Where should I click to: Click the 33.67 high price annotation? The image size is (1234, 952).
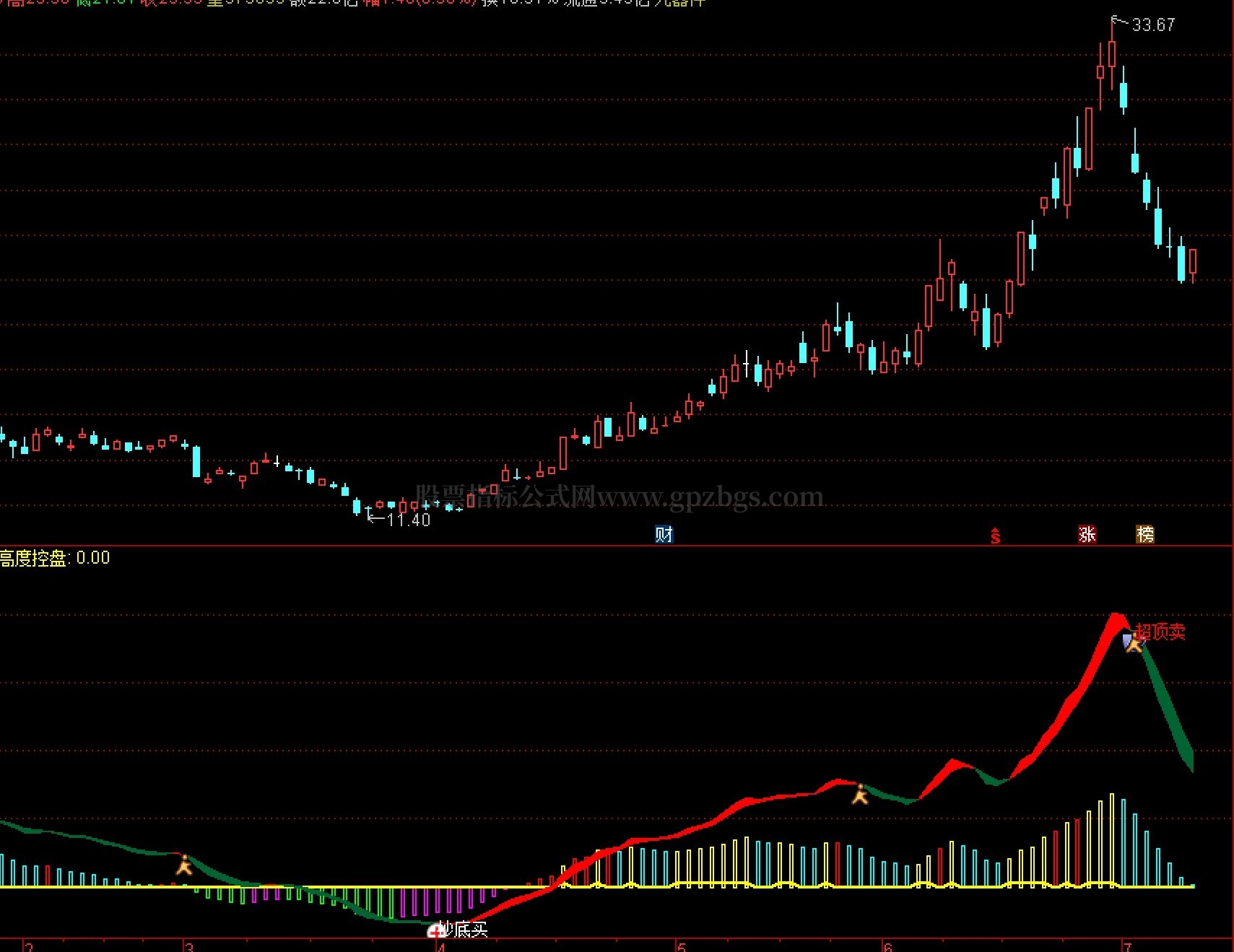(x=1153, y=25)
